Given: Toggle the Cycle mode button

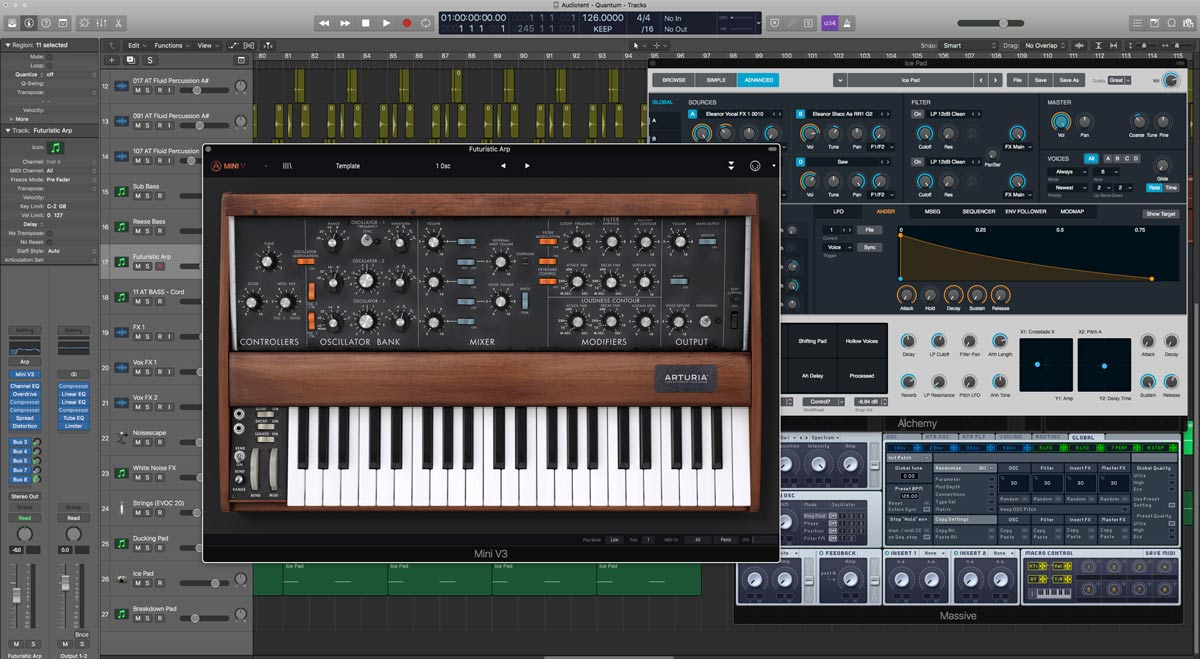Looking at the screenshot, I should point(427,22).
